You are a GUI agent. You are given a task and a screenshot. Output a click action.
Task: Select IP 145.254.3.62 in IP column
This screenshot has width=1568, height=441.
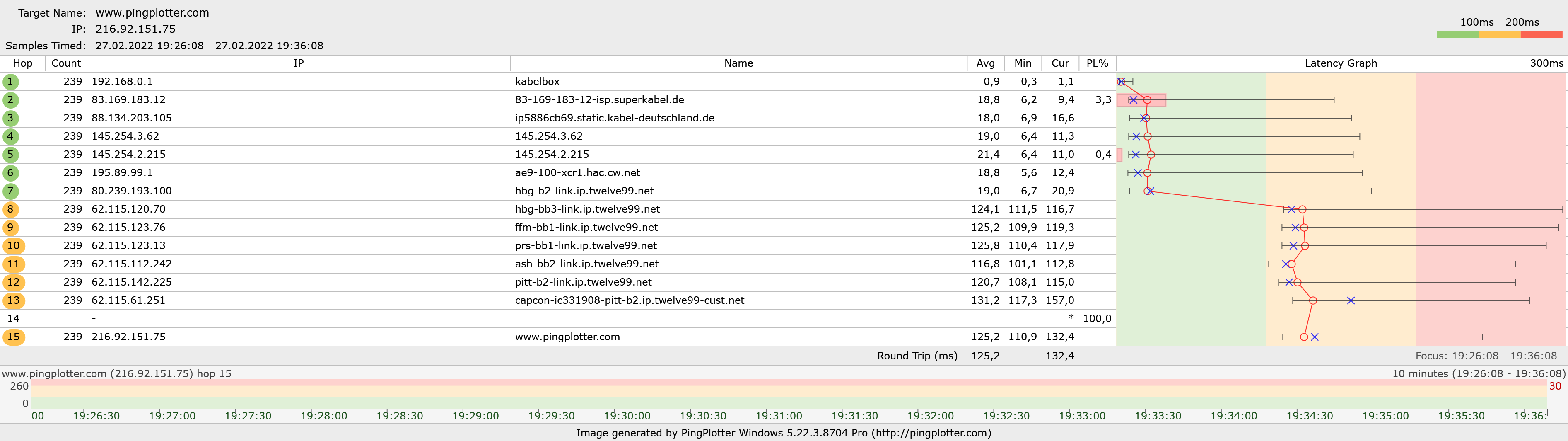click(x=125, y=136)
